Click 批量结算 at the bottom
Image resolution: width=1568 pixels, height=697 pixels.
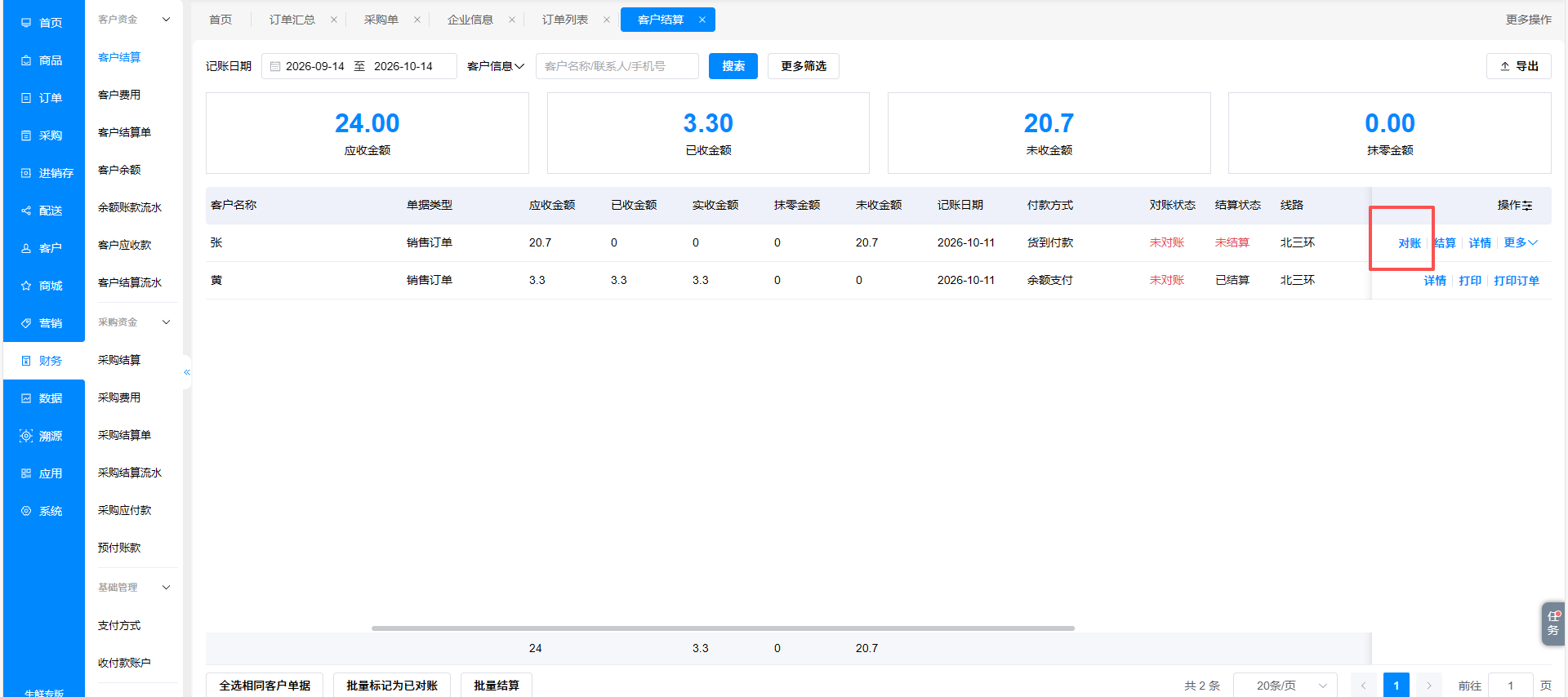[x=497, y=686]
